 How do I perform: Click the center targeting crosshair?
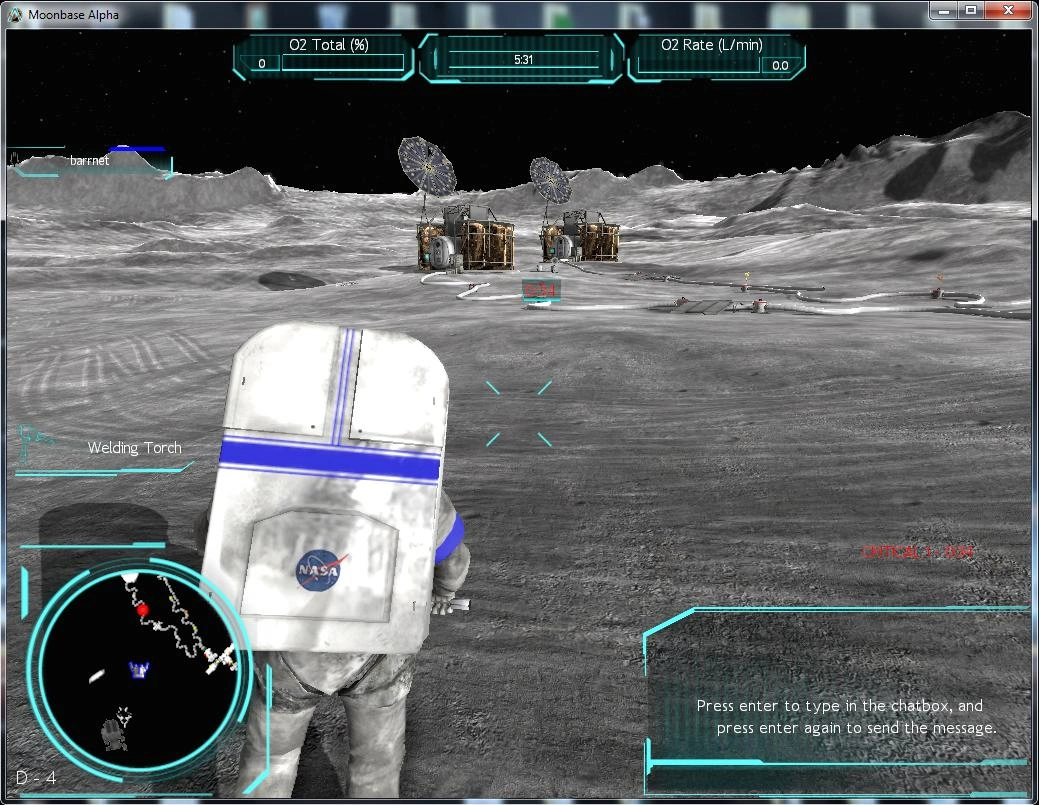518,413
